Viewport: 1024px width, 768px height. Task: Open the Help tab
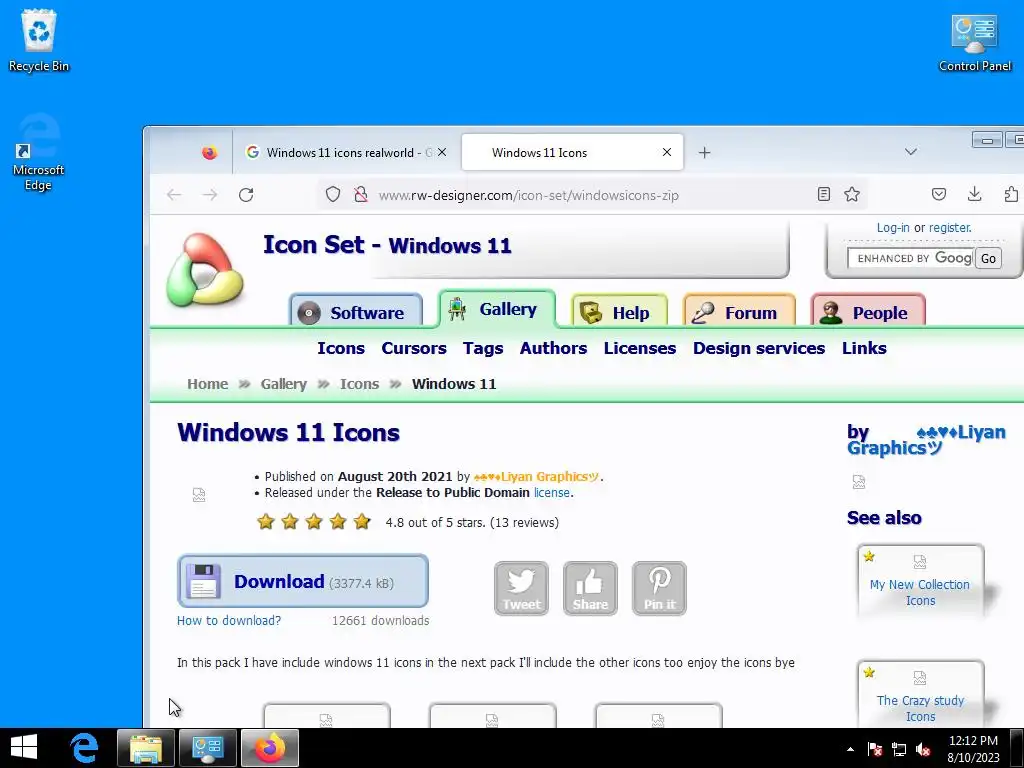click(x=619, y=312)
